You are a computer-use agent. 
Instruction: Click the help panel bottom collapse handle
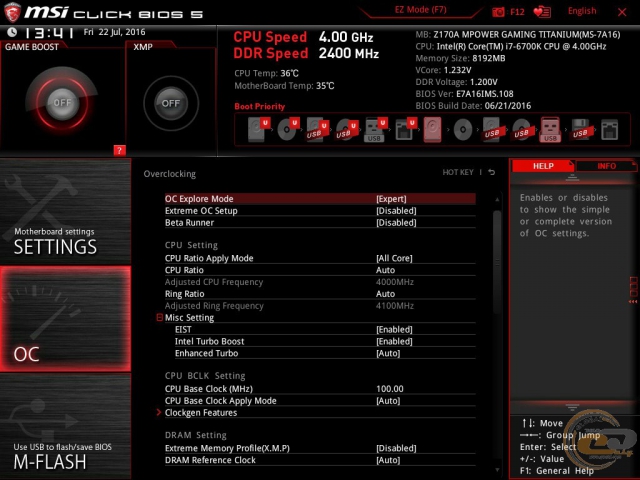(572, 407)
